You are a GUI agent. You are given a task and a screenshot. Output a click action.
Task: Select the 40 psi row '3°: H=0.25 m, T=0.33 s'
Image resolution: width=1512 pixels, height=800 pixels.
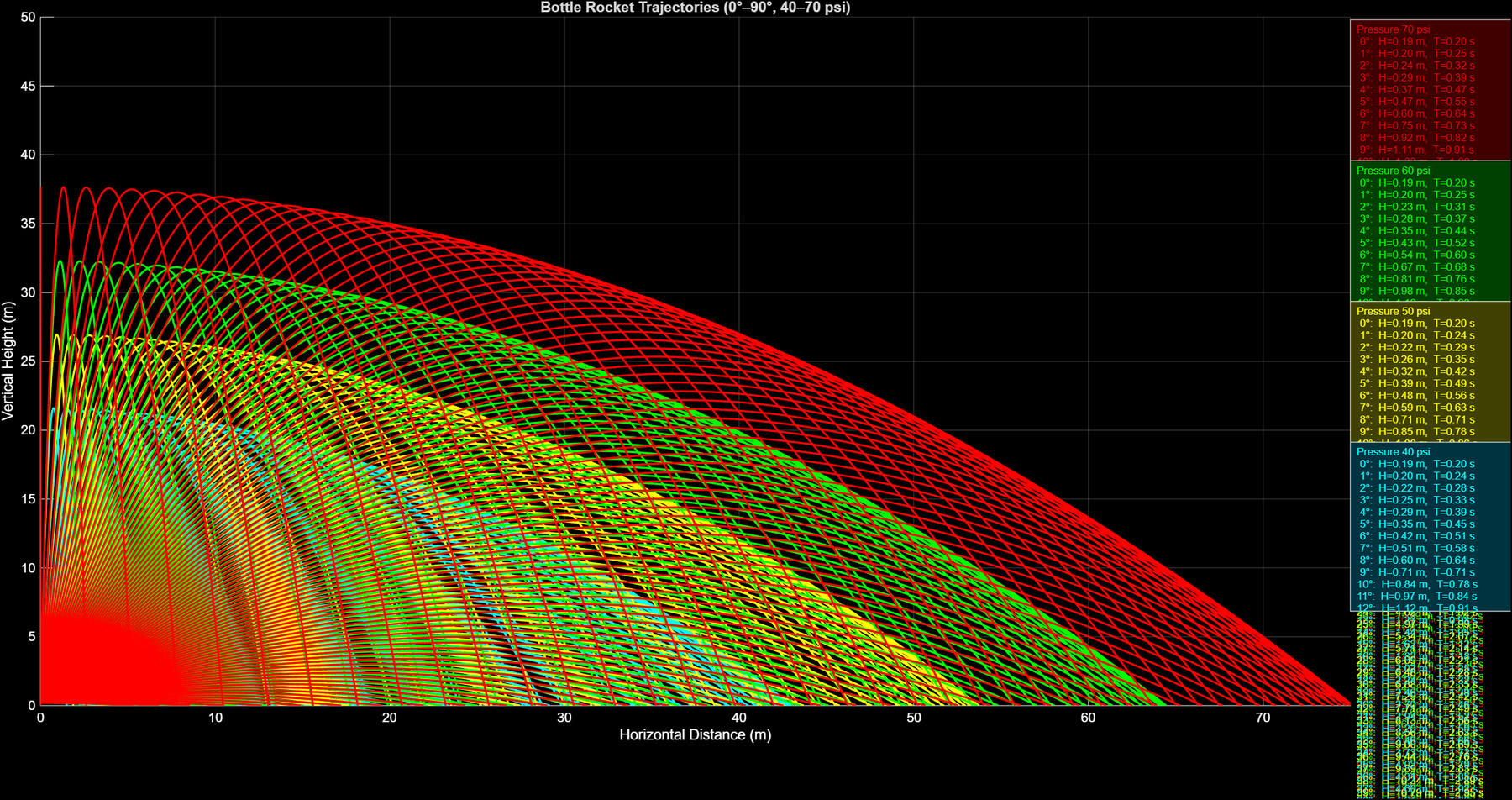coord(1417,500)
